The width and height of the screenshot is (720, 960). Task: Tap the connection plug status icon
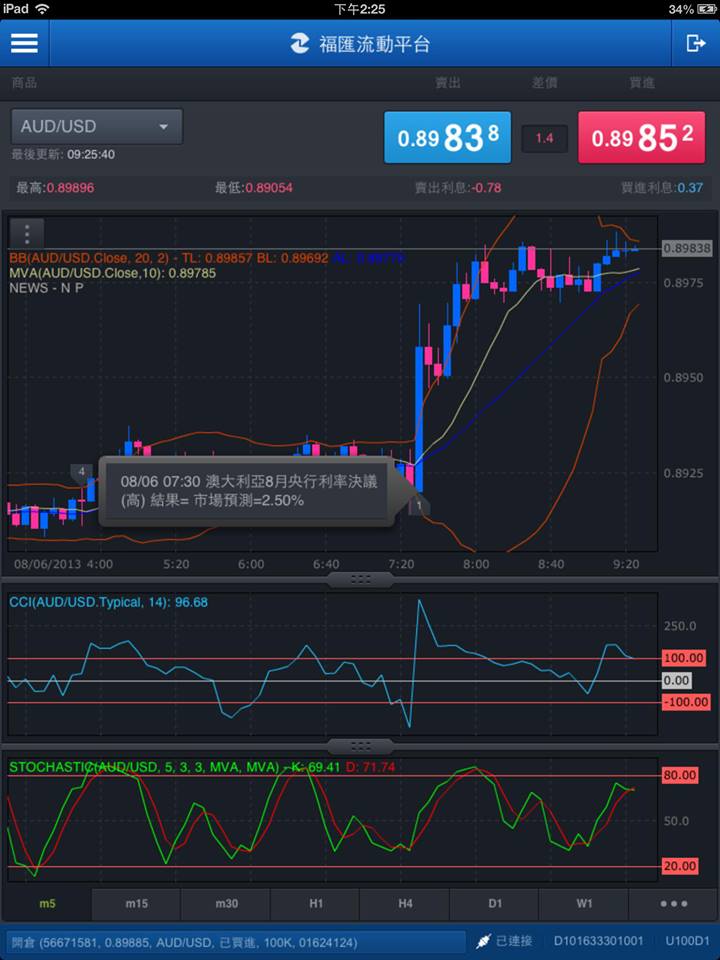click(x=483, y=941)
